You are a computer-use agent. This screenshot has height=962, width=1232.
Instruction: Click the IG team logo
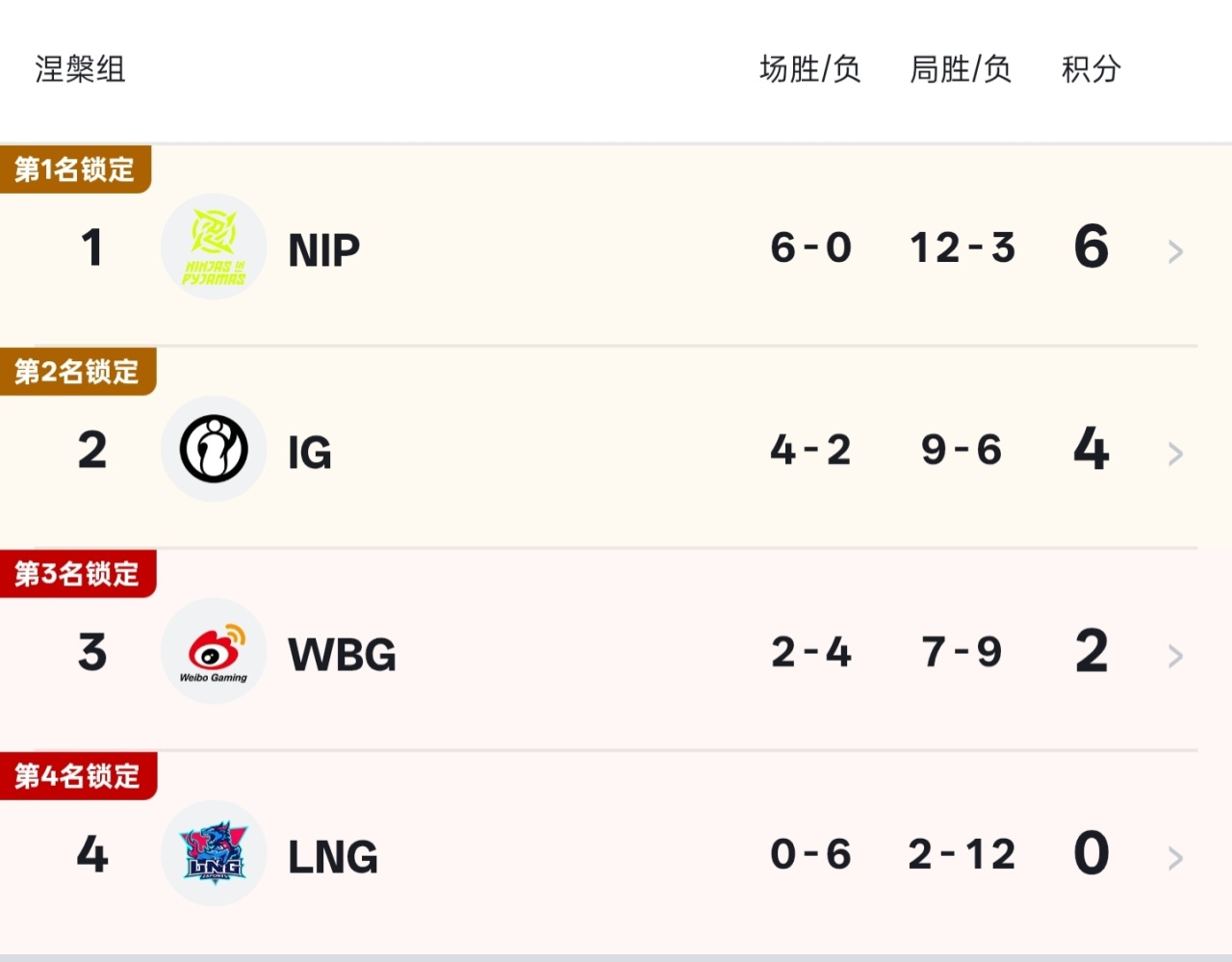[x=214, y=449]
